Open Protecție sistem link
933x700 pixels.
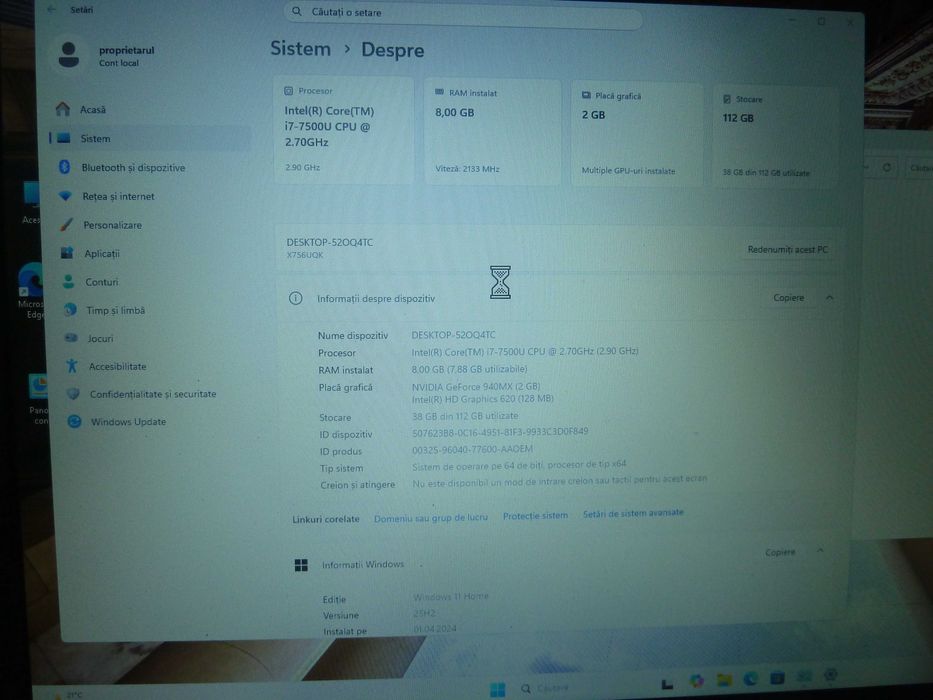(535, 515)
